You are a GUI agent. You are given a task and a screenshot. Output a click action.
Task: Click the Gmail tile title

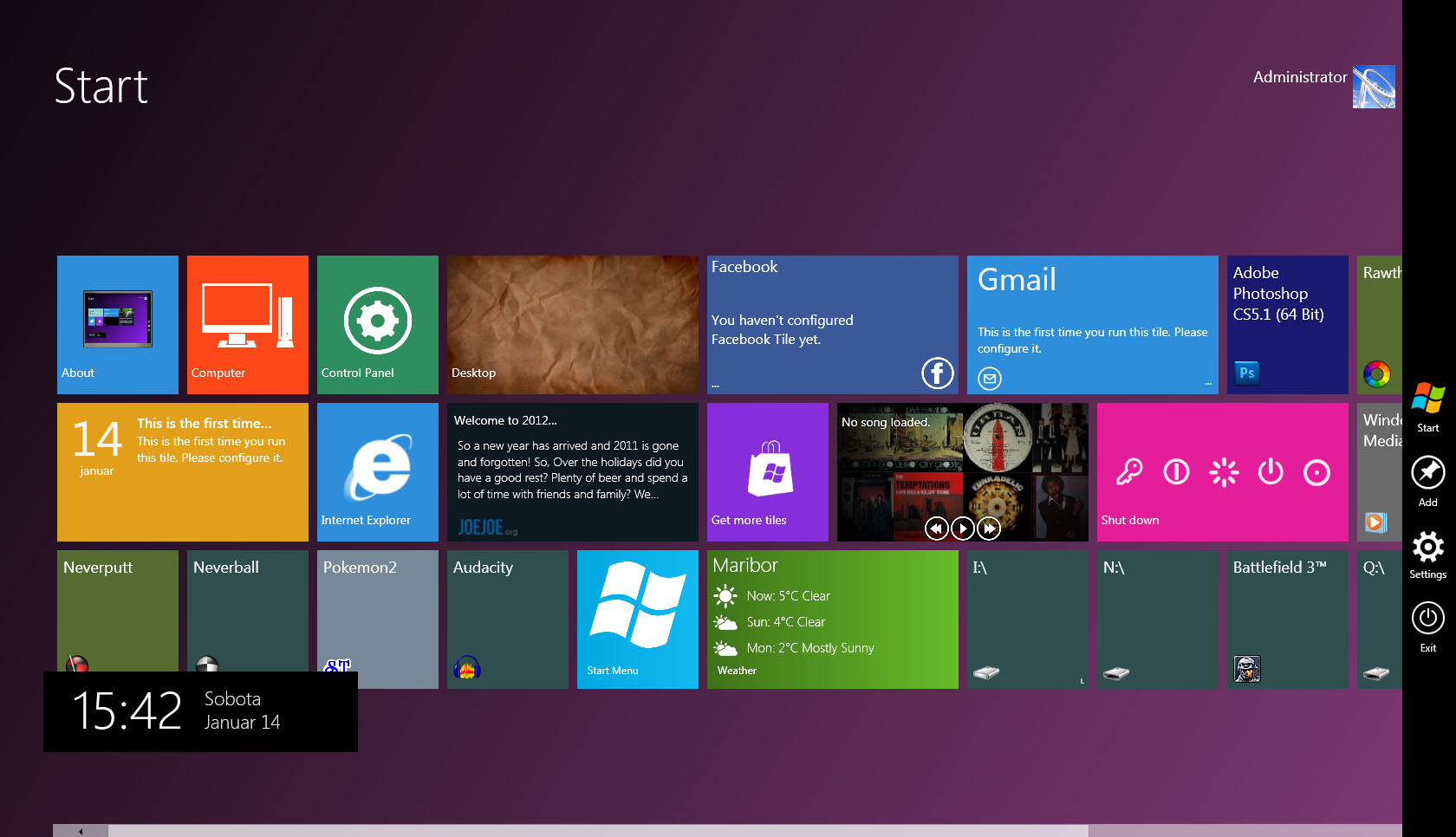[1017, 280]
